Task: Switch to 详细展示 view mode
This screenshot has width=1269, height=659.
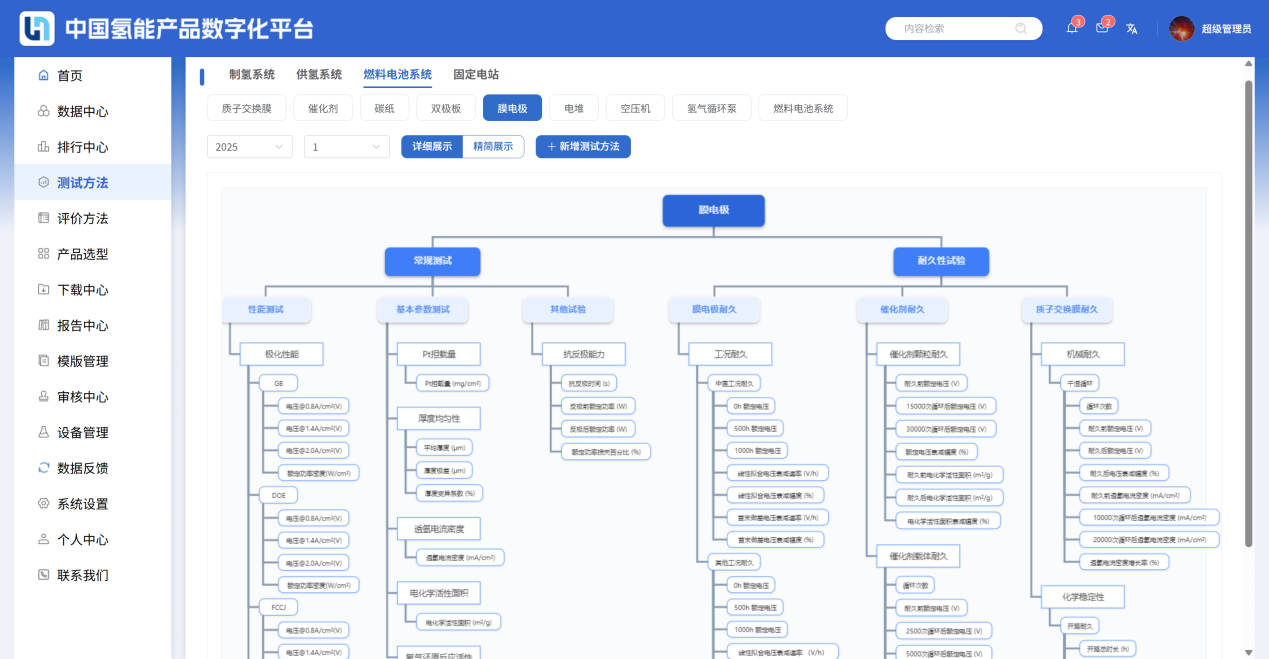Action: point(432,147)
